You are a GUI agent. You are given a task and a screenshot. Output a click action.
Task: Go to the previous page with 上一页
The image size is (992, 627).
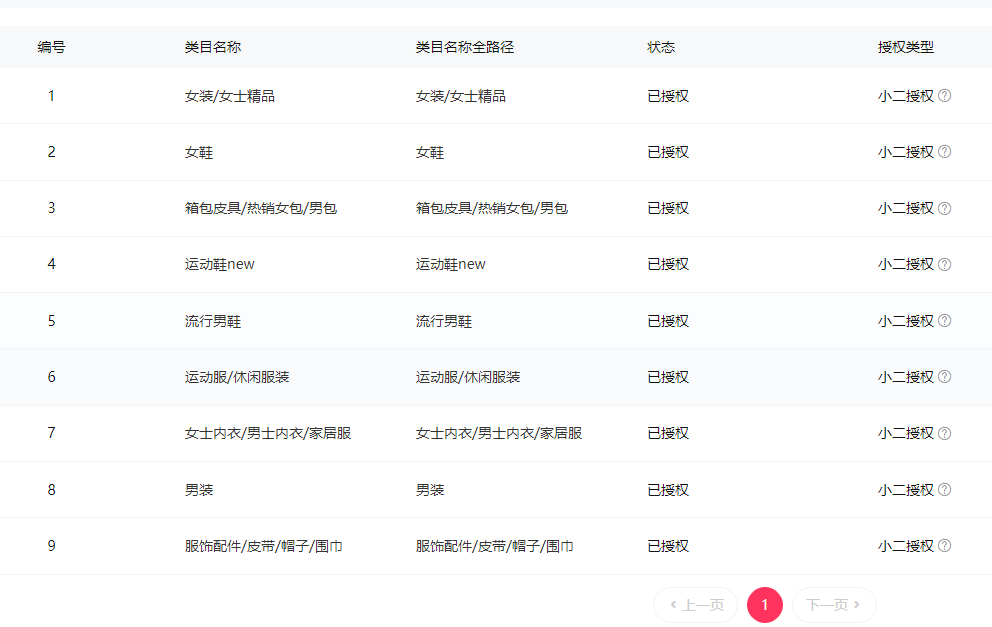(696, 605)
